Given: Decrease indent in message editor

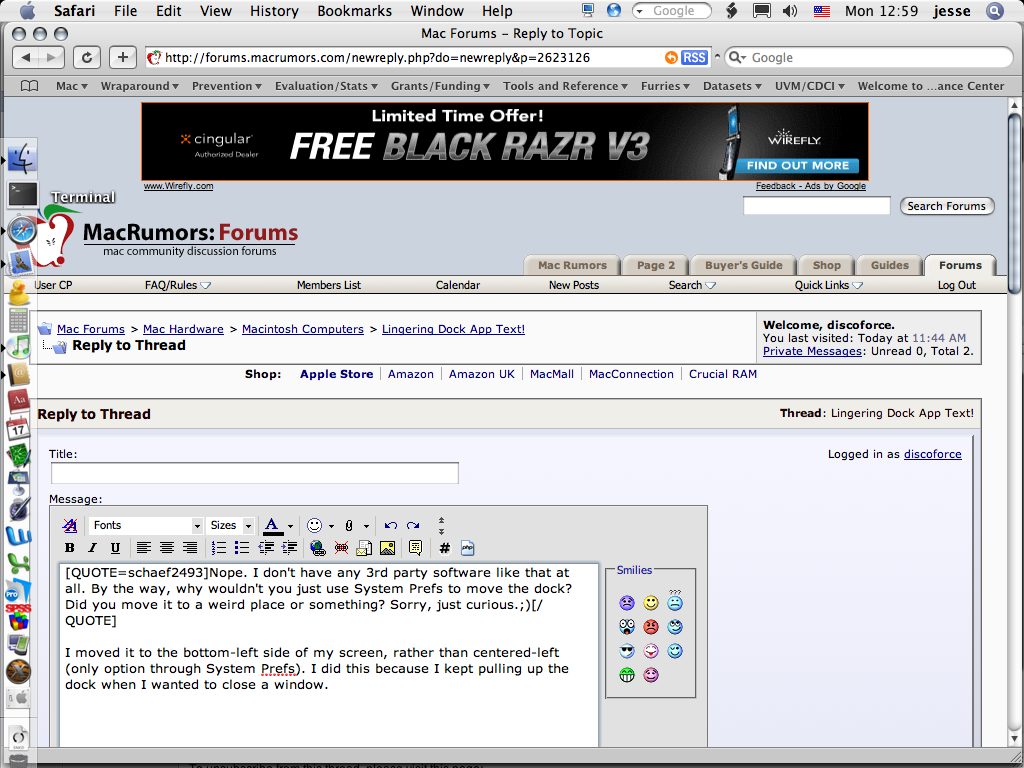Looking at the screenshot, I should (266, 548).
